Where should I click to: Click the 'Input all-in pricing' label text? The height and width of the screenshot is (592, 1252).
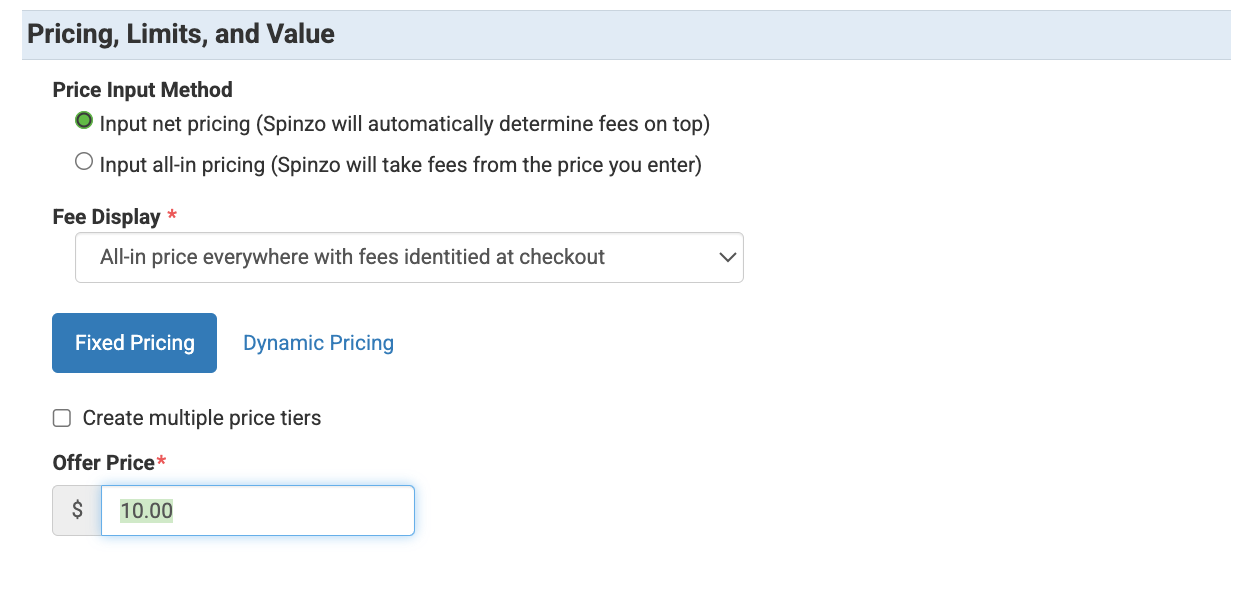pos(400,165)
